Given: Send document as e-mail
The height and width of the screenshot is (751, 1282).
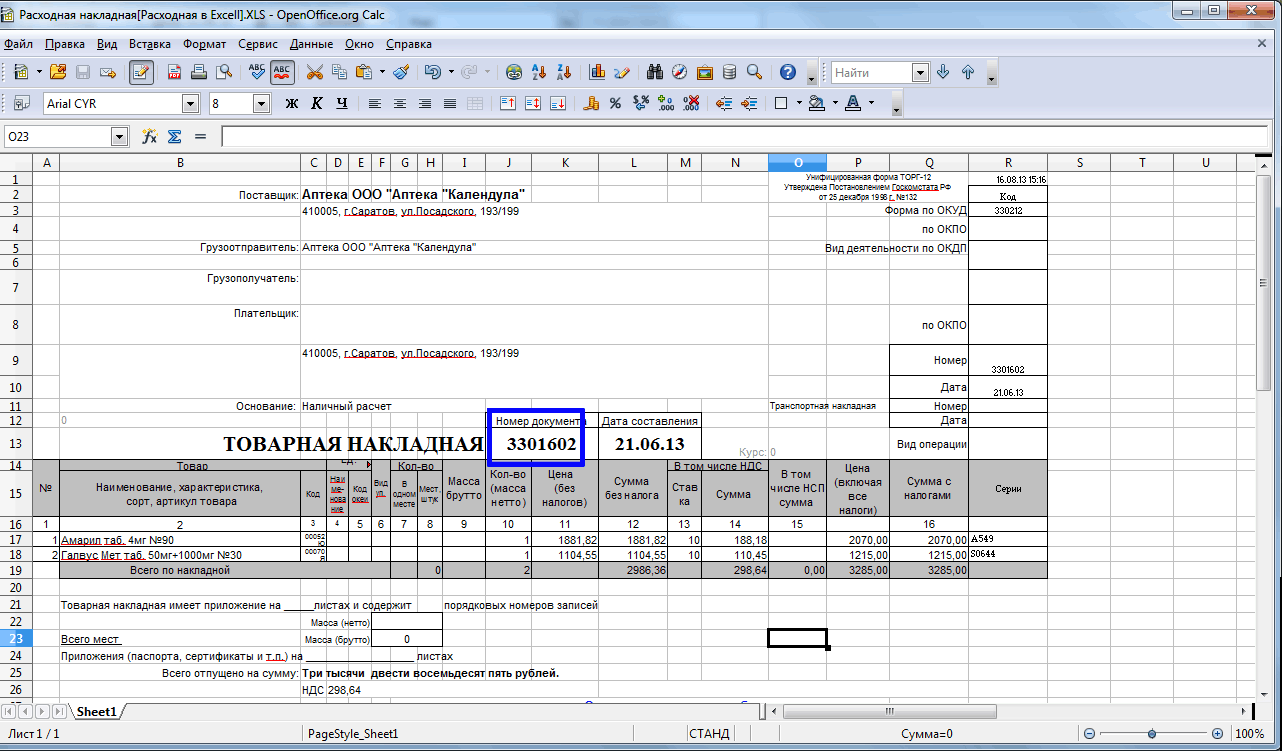Looking at the screenshot, I should pyautogui.click(x=108, y=72).
